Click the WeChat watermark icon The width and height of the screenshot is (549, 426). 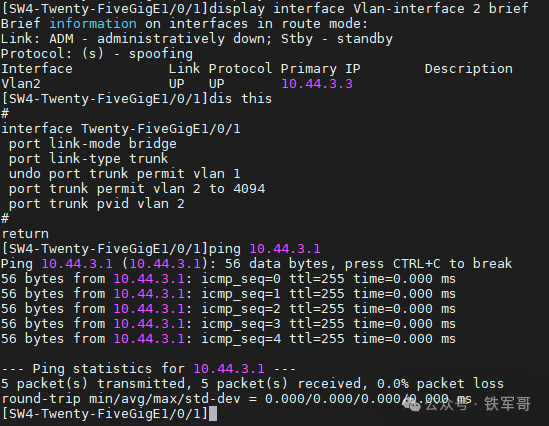(412, 405)
